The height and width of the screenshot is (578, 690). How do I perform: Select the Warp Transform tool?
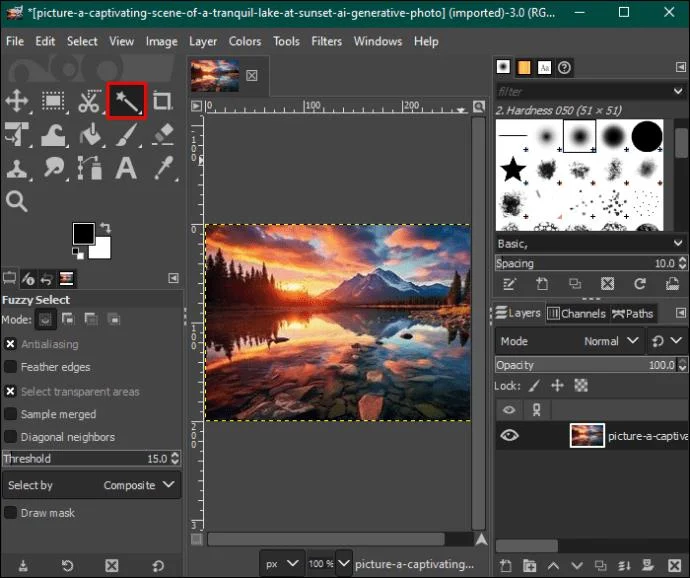[x=53, y=134]
